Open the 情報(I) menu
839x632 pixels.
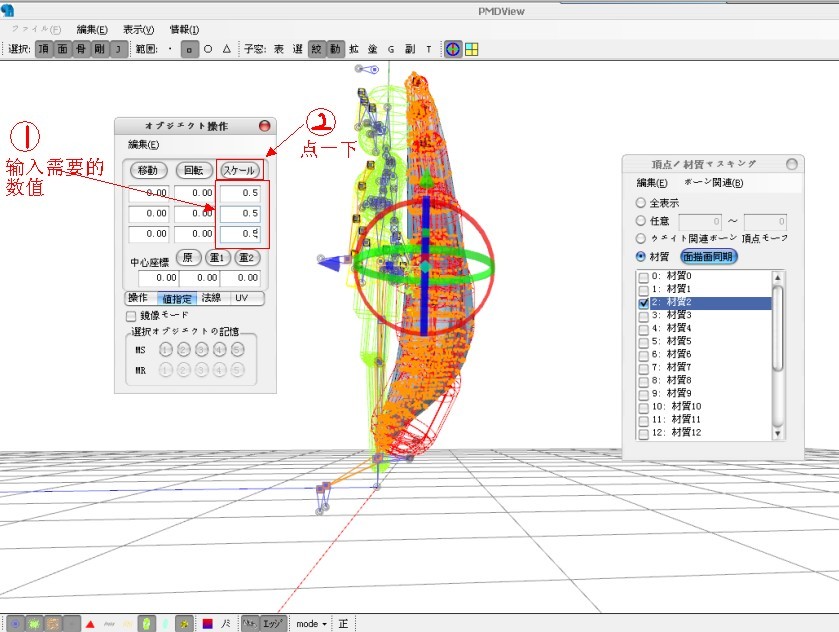click(184, 29)
